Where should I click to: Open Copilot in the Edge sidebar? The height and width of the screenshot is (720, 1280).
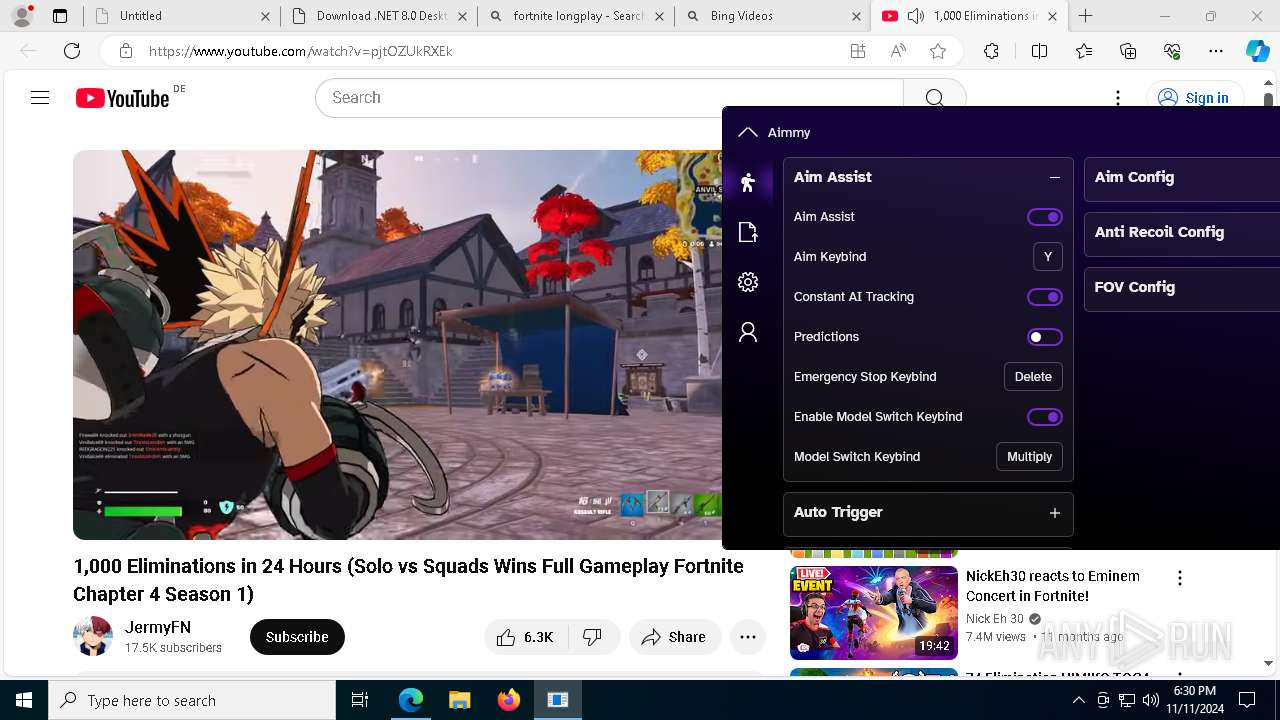(x=1257, y=51)
